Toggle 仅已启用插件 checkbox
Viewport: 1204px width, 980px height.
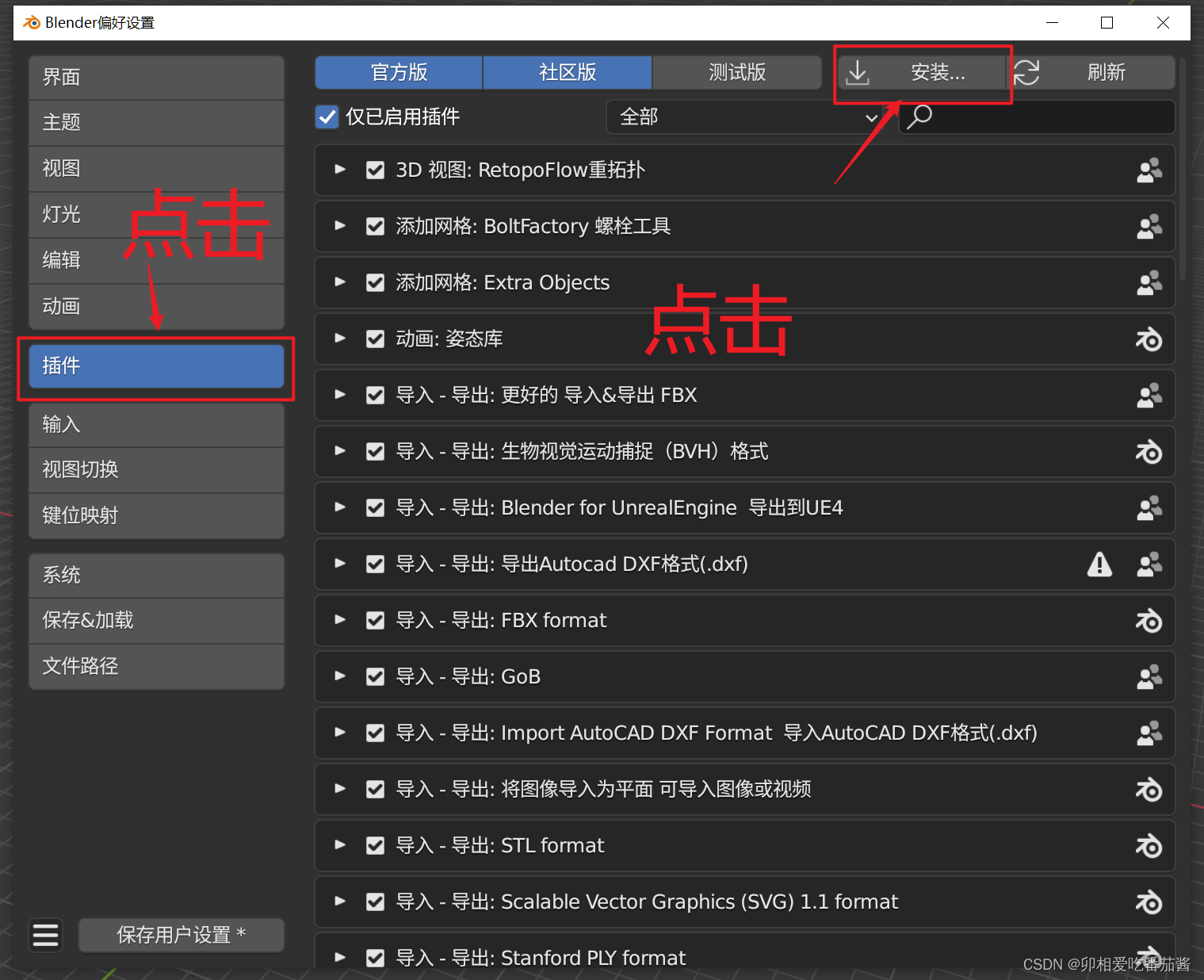[x=327, y=117]
